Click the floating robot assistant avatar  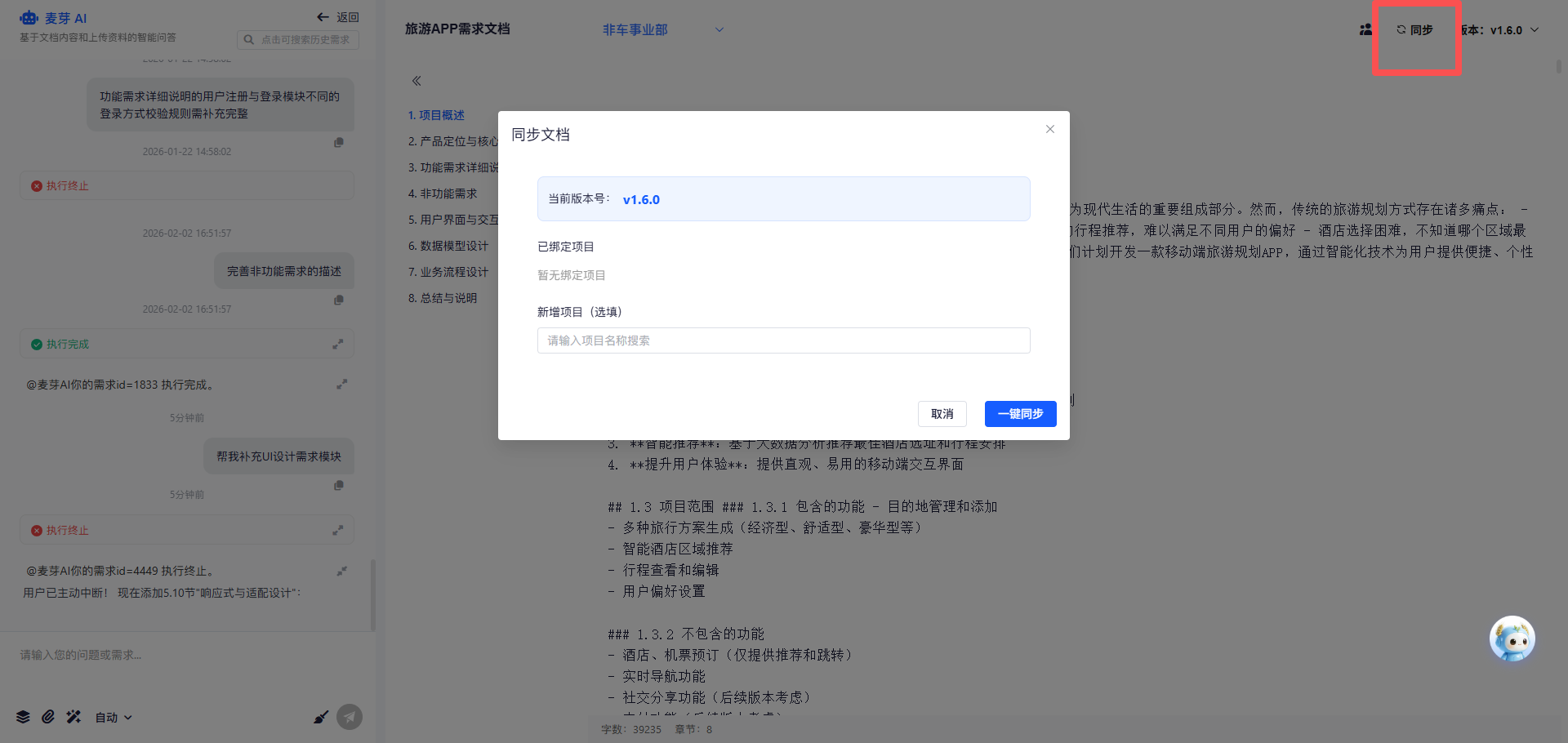coord(1512,638)
